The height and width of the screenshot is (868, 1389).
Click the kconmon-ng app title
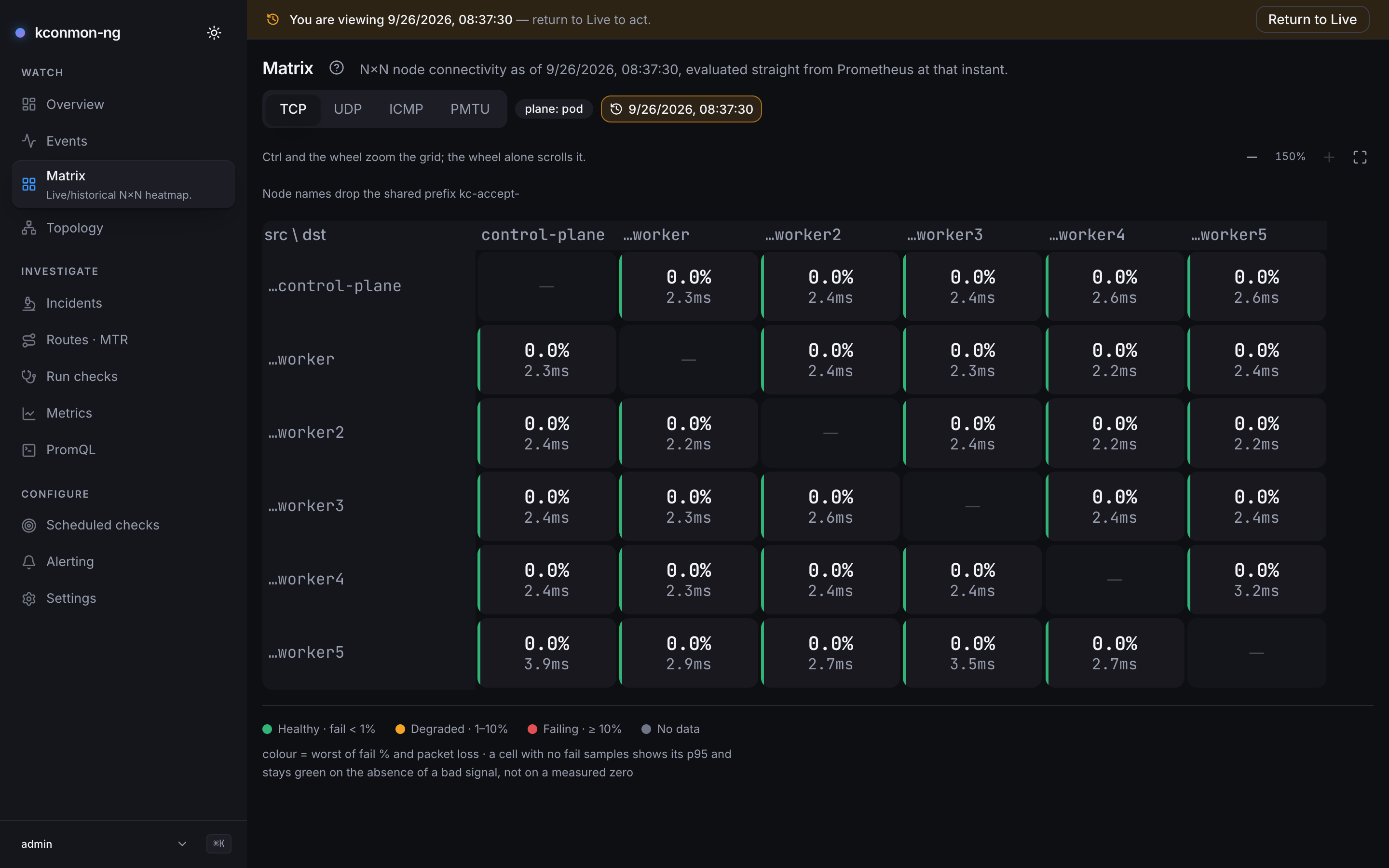tap(78, 33)
